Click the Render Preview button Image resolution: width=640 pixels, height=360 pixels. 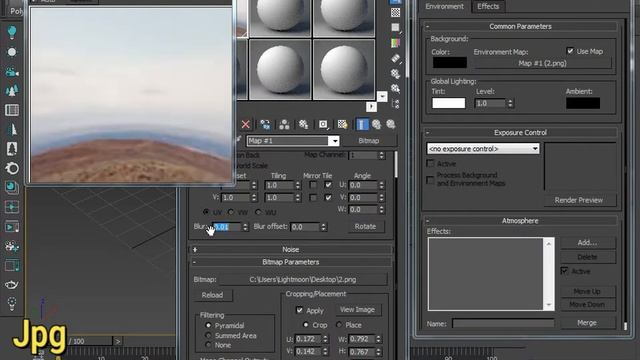point(578,200)
